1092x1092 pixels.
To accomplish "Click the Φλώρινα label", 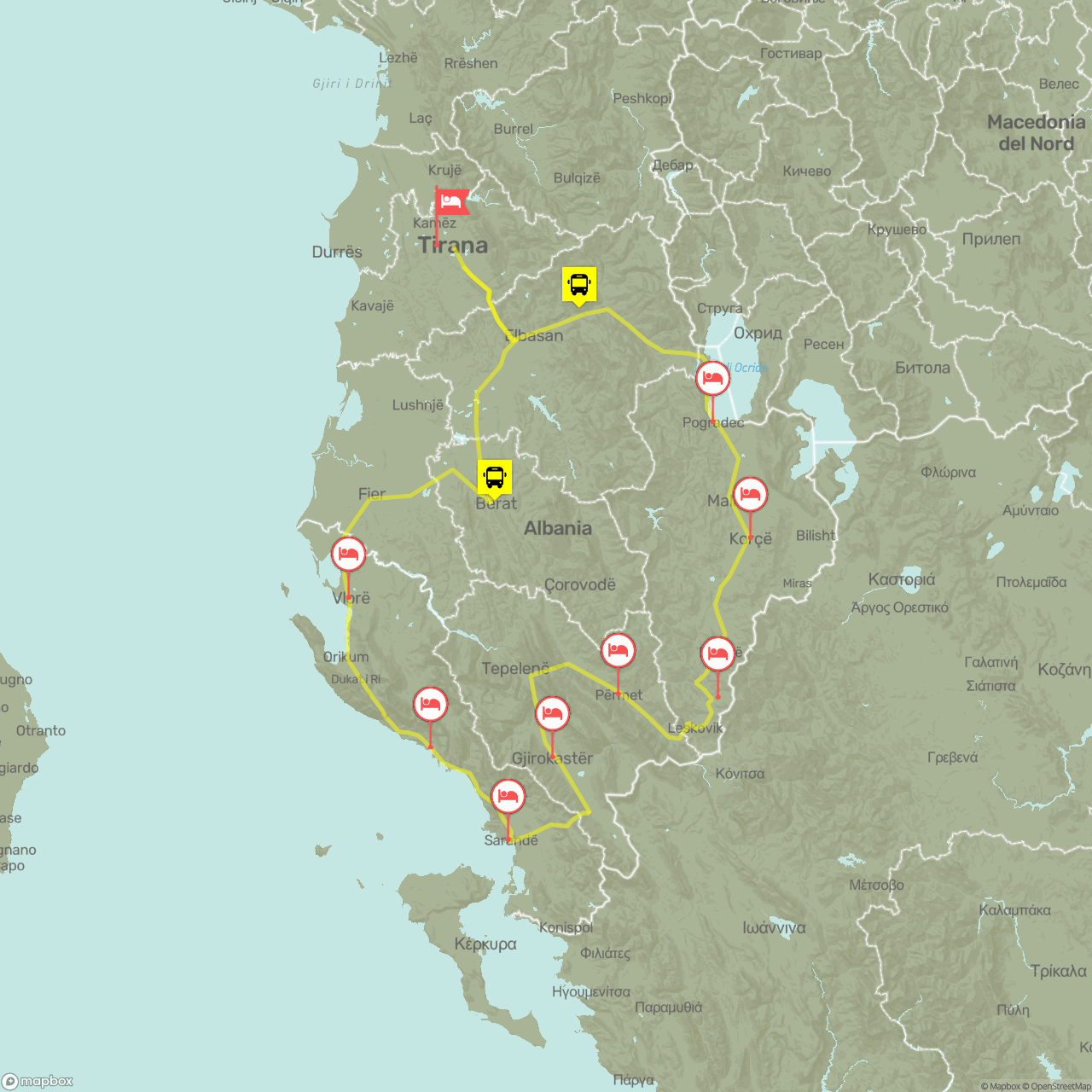I will pyautogui.click(x=948, y=473).
